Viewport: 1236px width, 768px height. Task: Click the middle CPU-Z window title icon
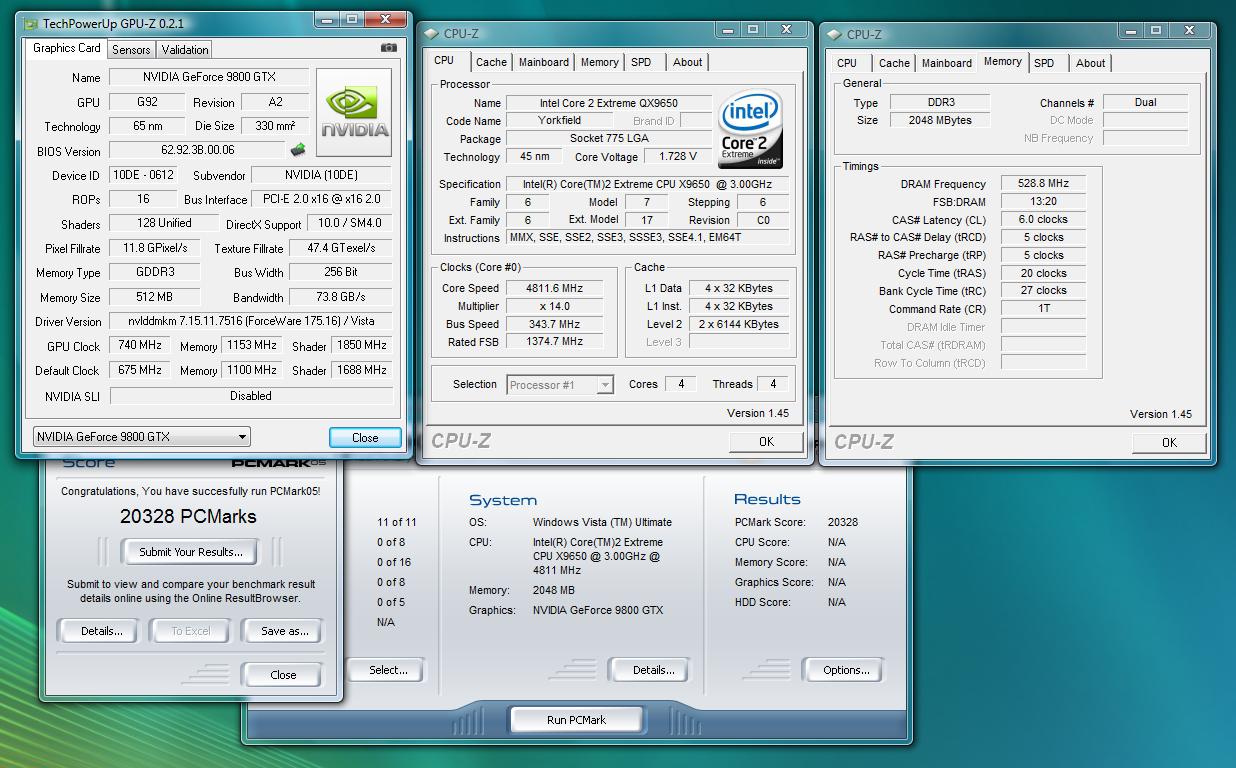[x=433, y=33]
